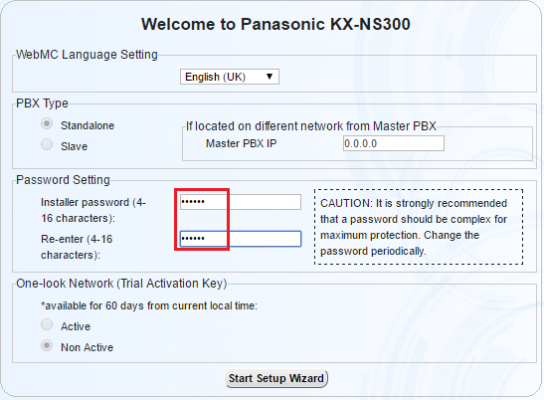Screen dimensions: 544x400
Task: Click the "Standalone" label text
Action: (87, 126)
